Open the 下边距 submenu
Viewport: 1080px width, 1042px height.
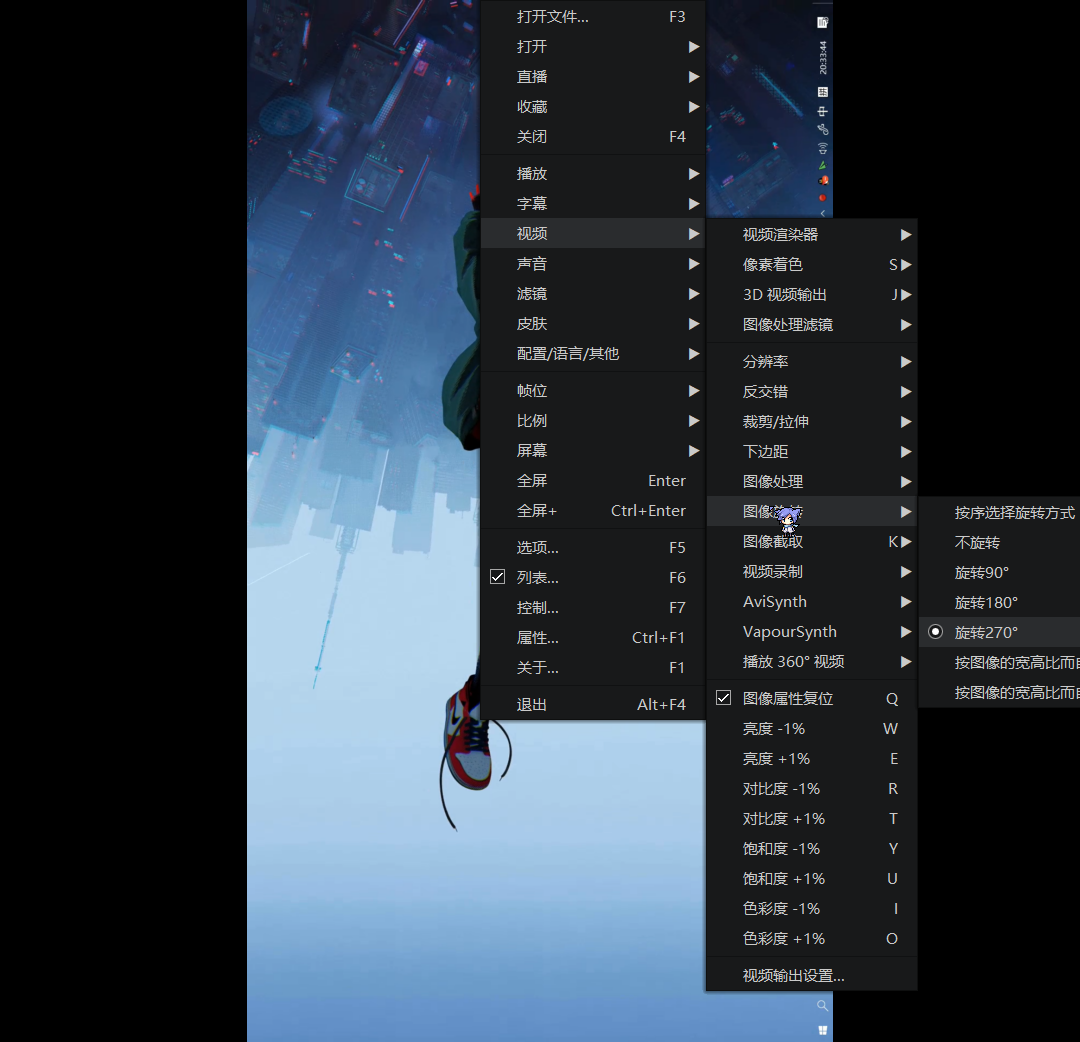click(x=811, y=452)
